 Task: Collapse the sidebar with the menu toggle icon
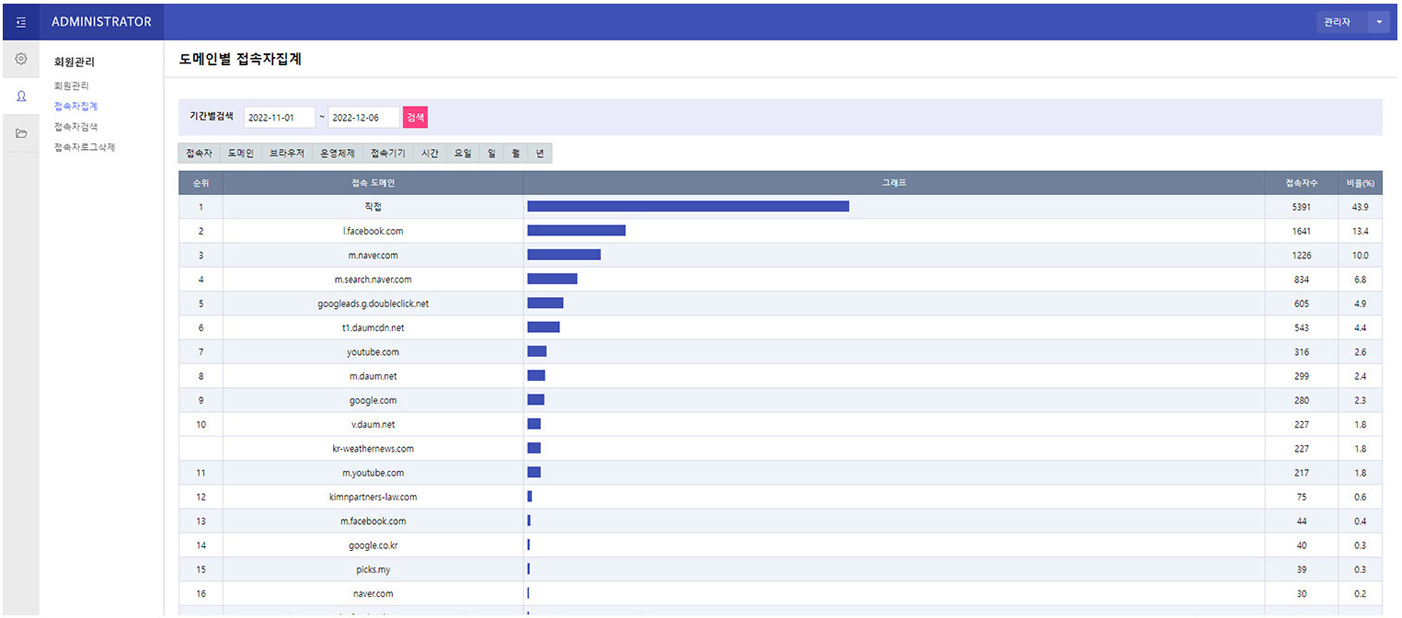(x=21, y=22)
